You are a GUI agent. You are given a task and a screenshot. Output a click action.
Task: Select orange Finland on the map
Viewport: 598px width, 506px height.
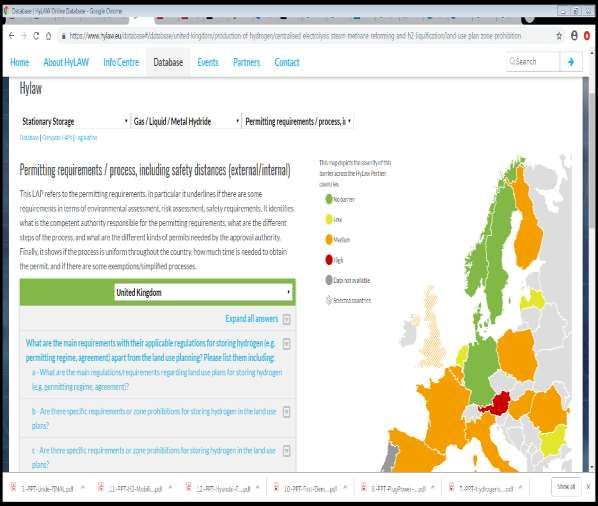click(x=528, y=229)
